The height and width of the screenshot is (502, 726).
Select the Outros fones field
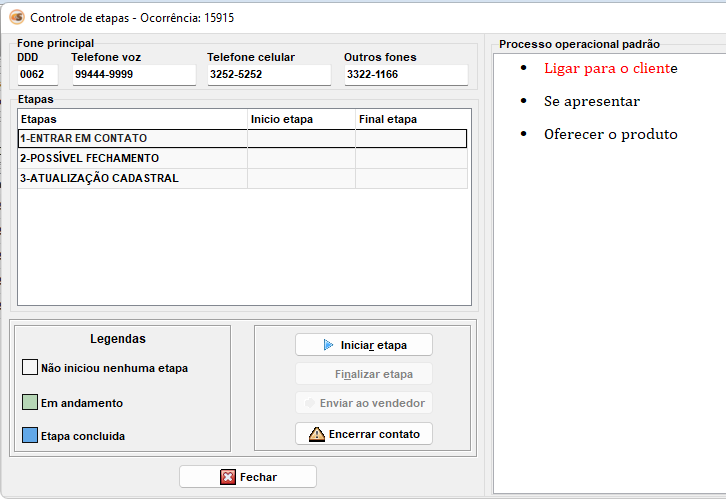(x=405, y=75)
